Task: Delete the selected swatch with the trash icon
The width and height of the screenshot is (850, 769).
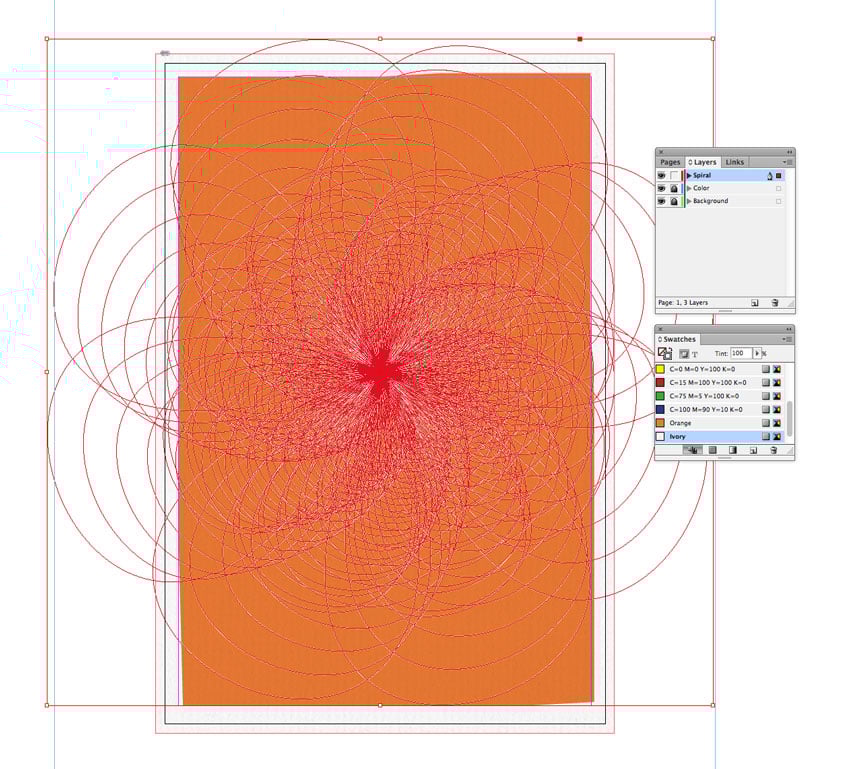Action: click(774, 450)
